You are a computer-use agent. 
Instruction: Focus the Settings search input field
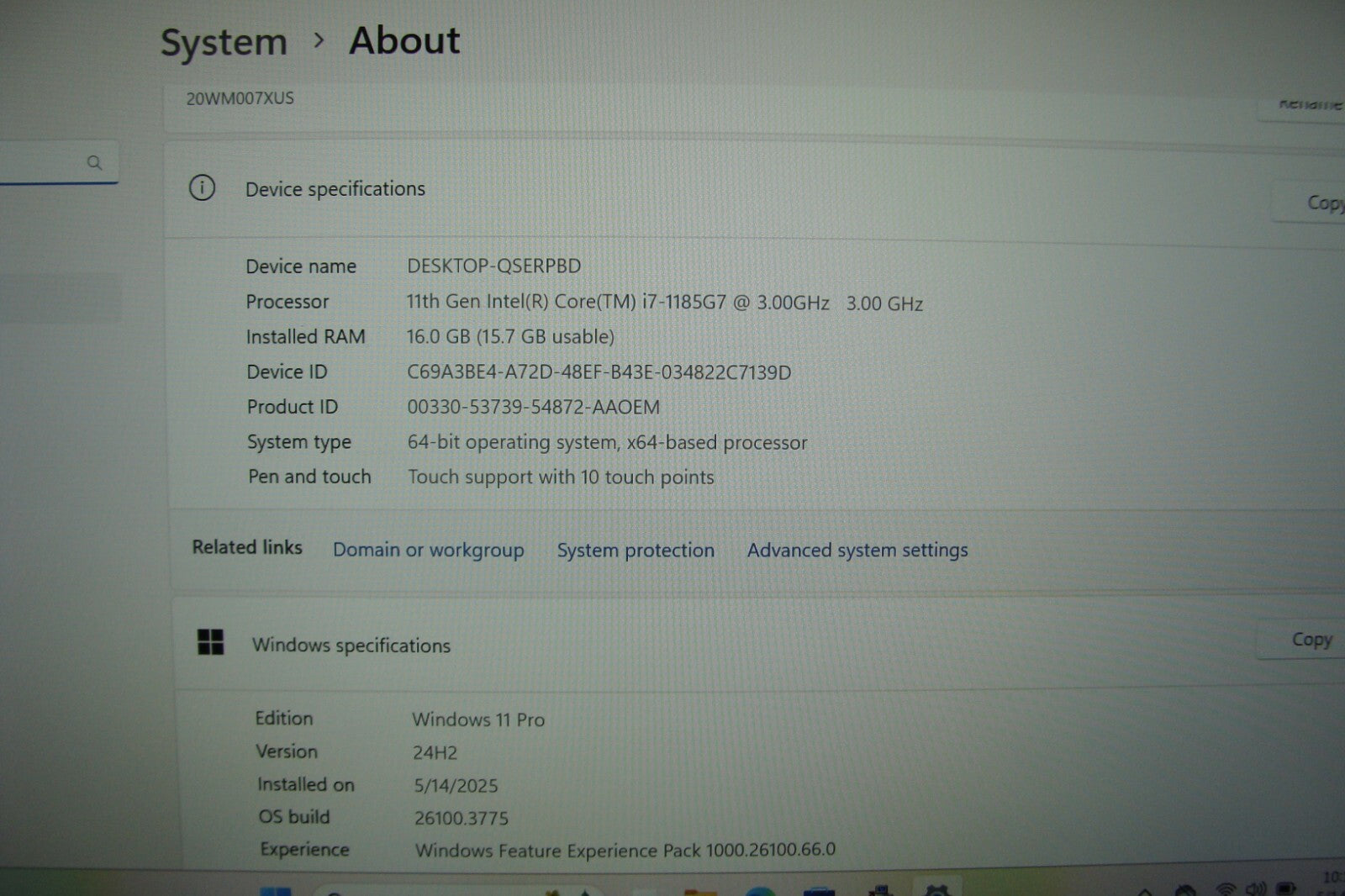(42, 163)
